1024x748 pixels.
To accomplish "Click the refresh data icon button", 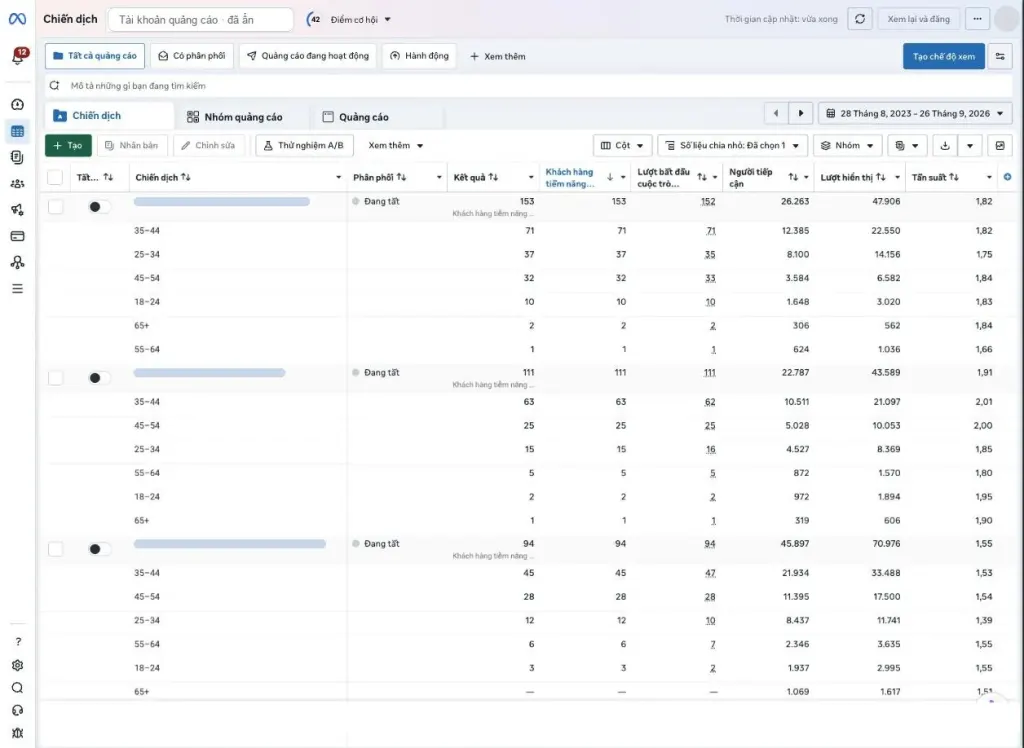I will pyautogui.click(x=860, y=19).
